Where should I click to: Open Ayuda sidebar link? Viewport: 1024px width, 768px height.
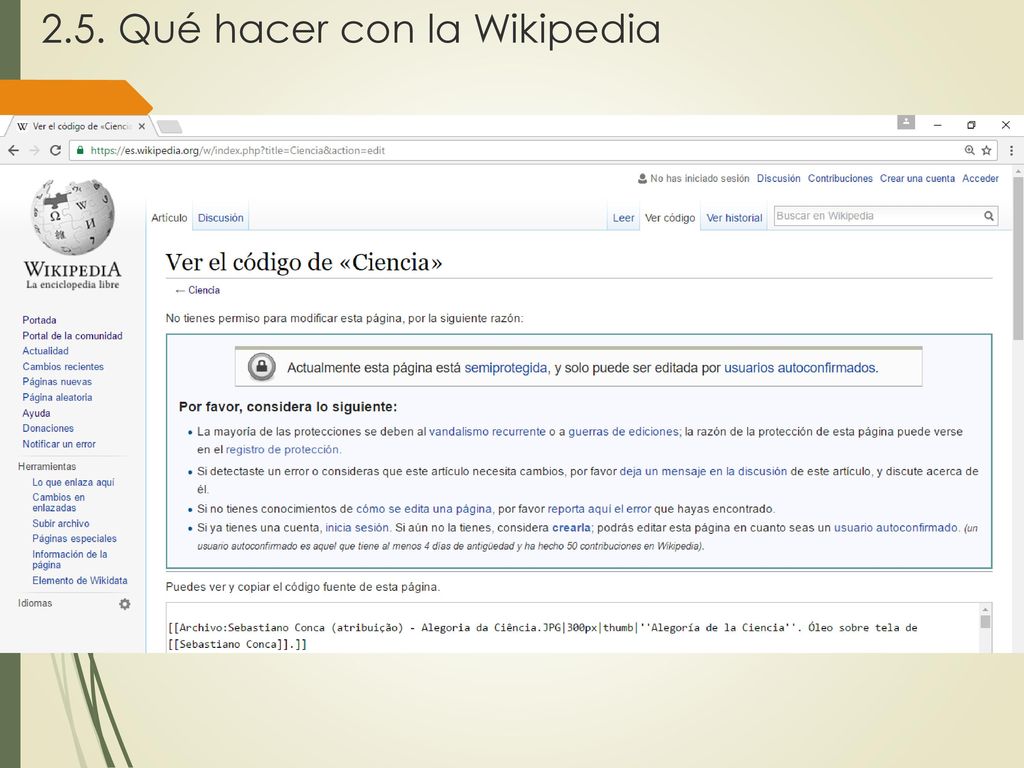36,413
